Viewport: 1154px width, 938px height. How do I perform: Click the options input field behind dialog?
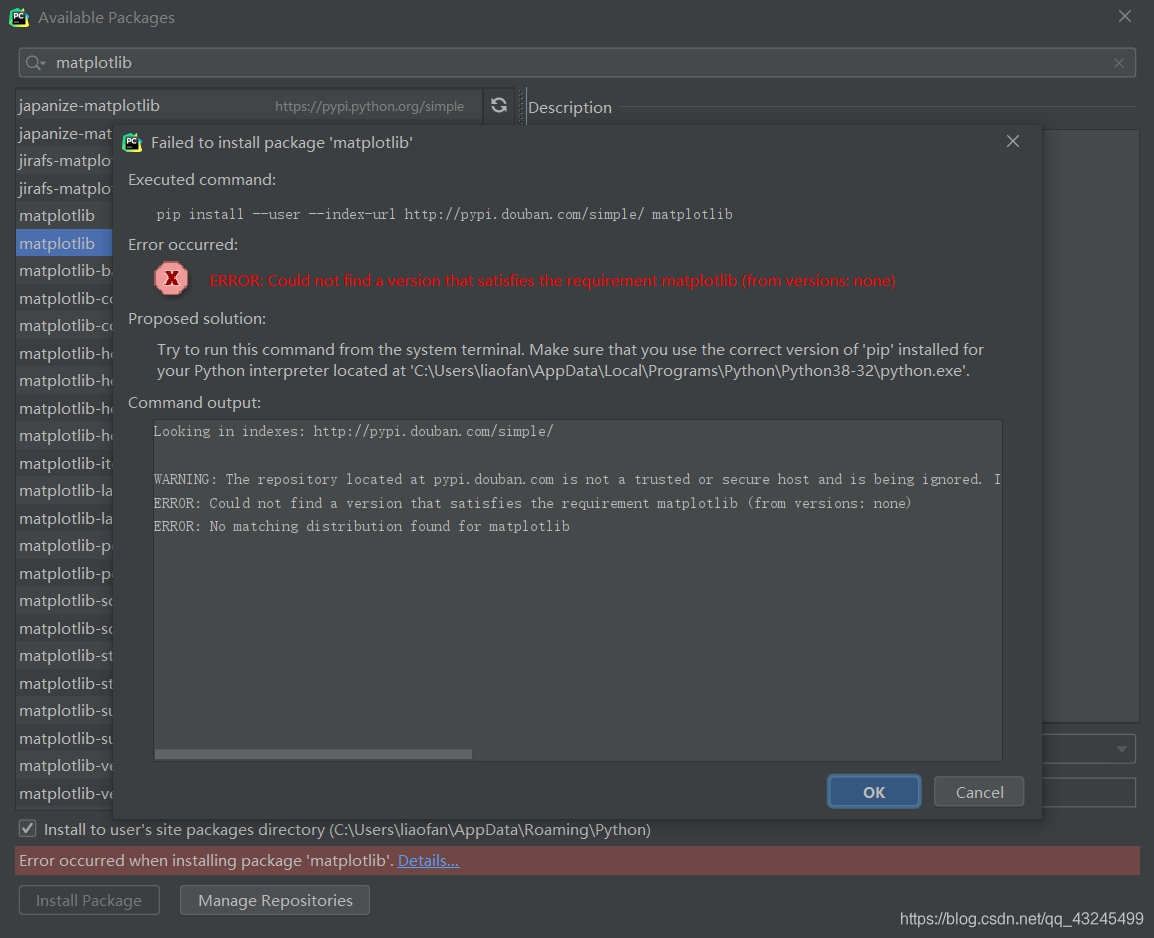(x=1089, y=792)
